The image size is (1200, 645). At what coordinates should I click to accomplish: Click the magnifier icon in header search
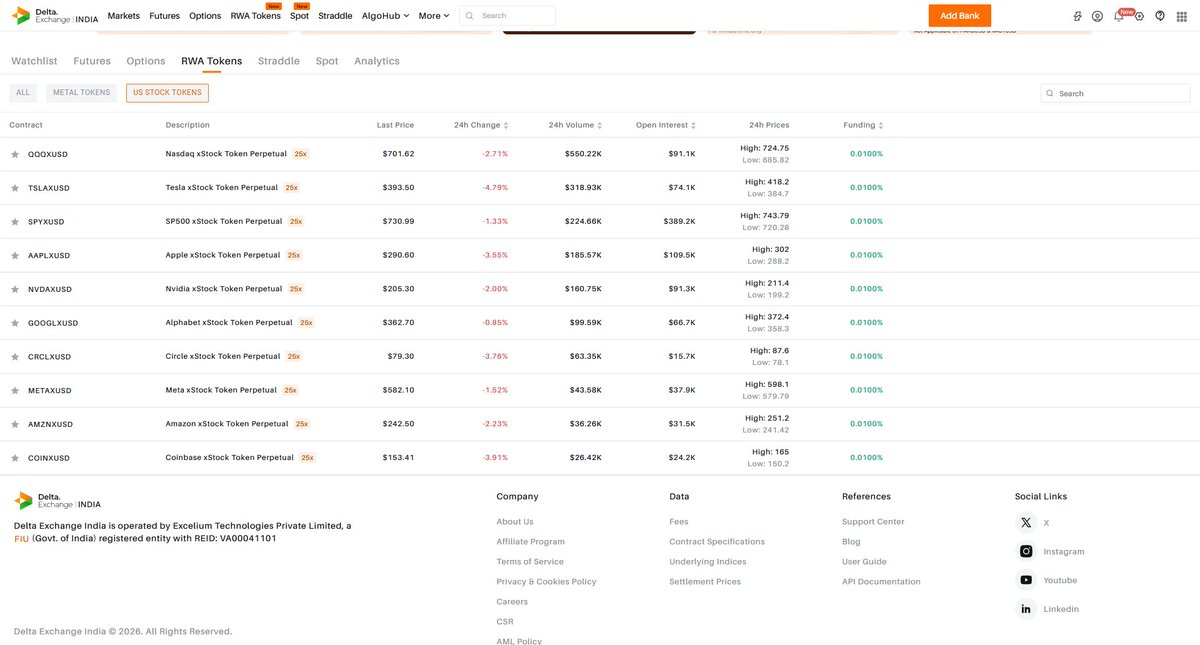(469, 16)
